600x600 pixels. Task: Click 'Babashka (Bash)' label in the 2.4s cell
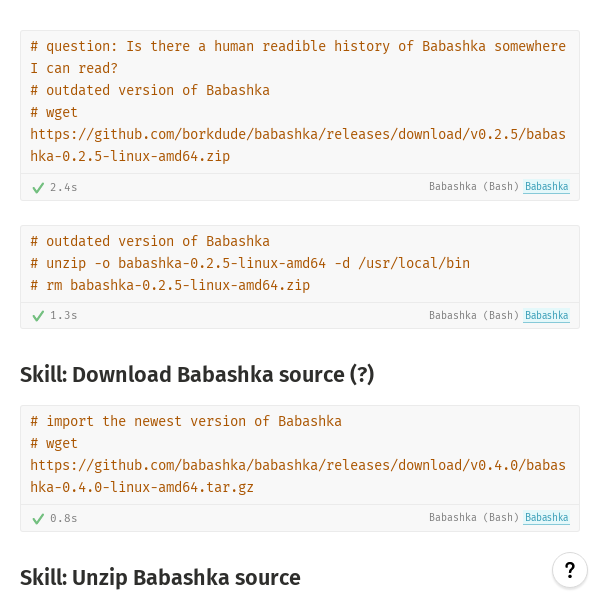[474, 187]
